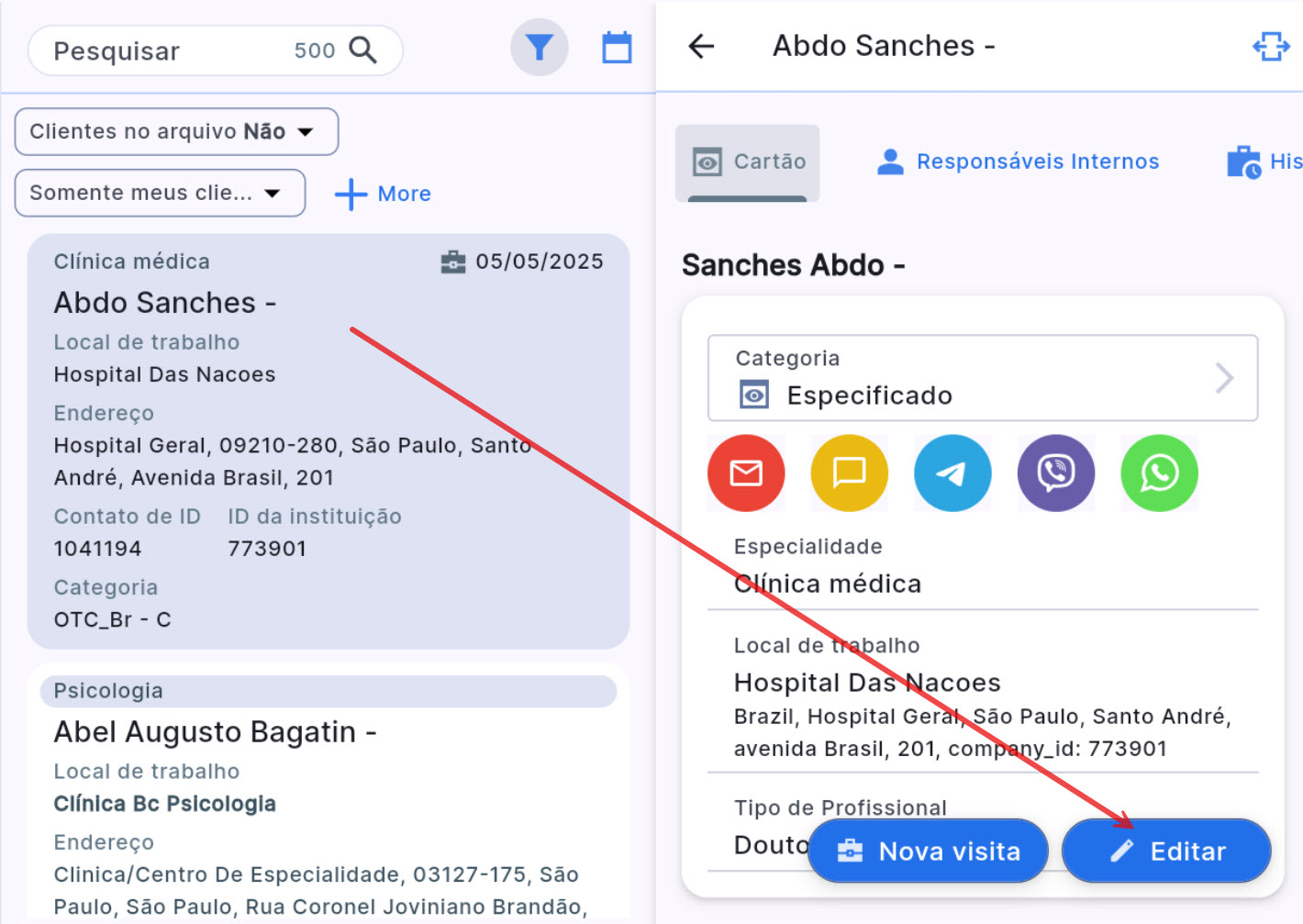This screenshot has height=924, width=1303.
Task: Open the Responsáveis Internos tab
Action: coord(1019,161)
